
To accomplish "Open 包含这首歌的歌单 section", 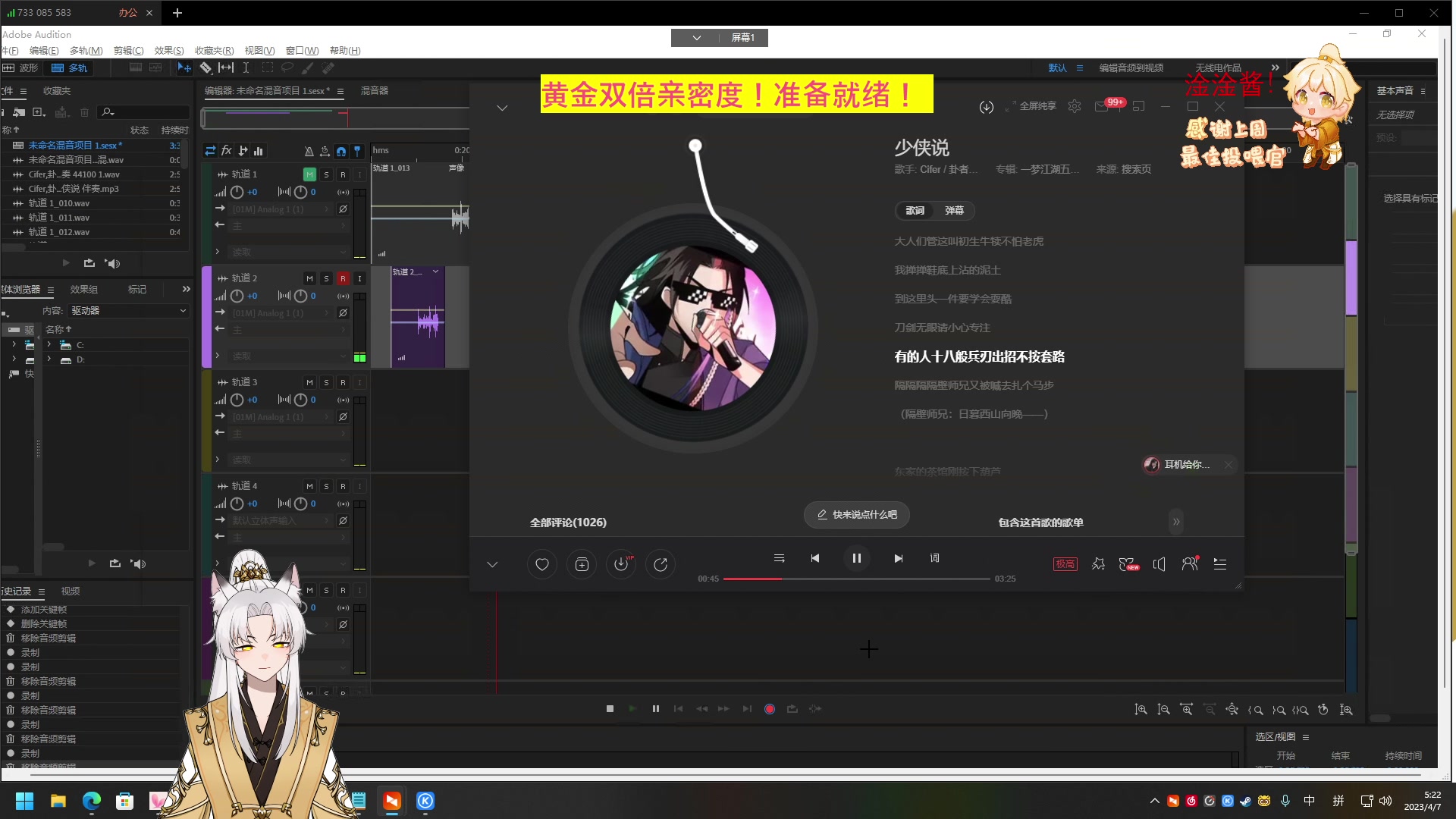I will 1040,522.
